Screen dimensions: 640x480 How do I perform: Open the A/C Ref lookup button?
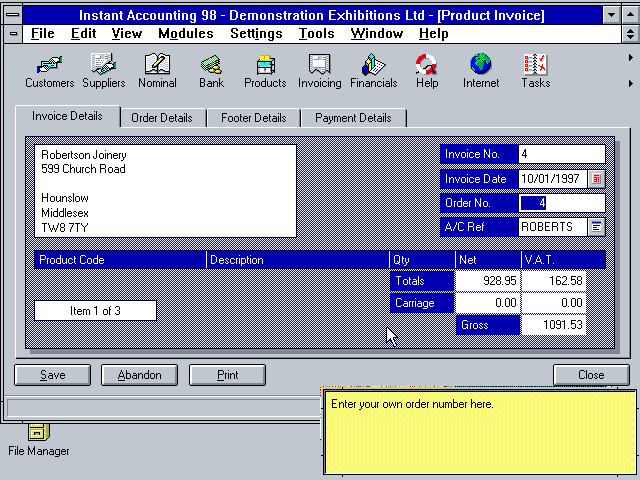coord(596,227)
